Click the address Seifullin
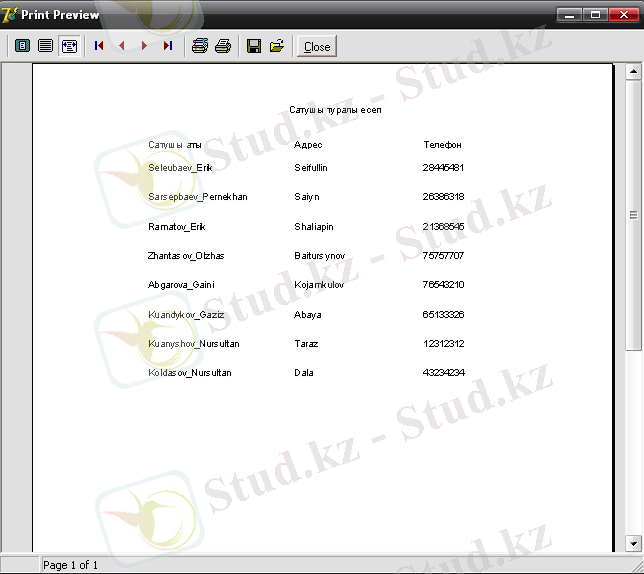Viewport: 644px width, 574px height. point(311,168)
